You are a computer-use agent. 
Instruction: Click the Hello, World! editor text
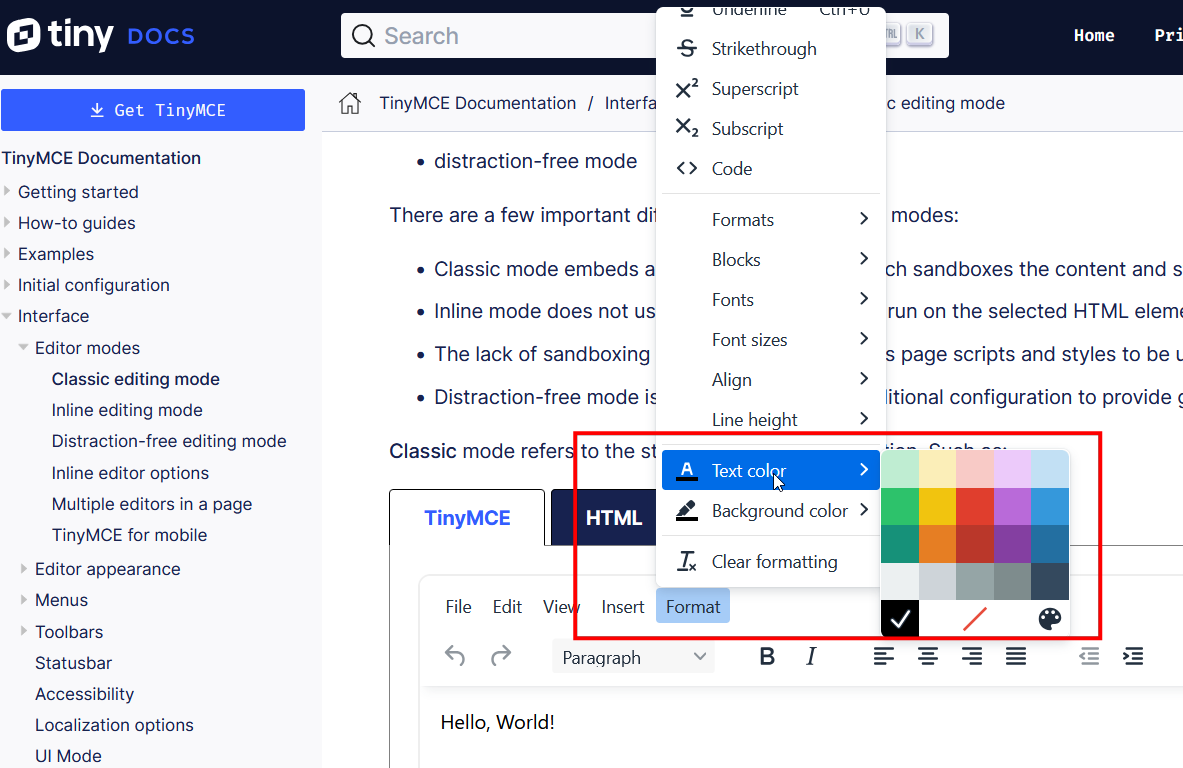click(x=497, y=722)
